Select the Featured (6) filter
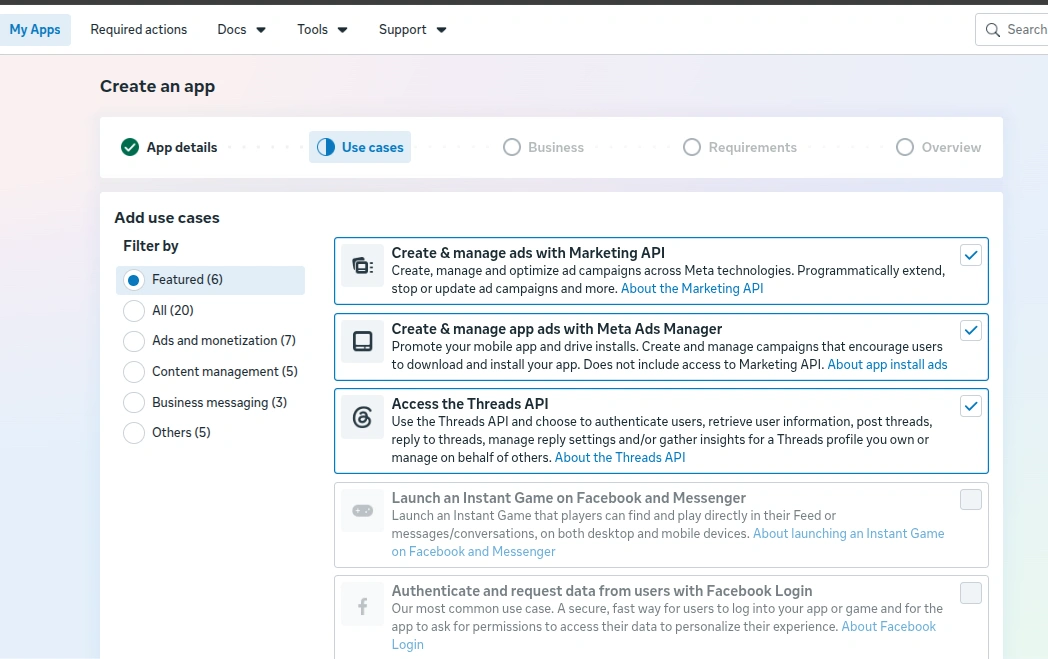 click(x=210, y=280)
